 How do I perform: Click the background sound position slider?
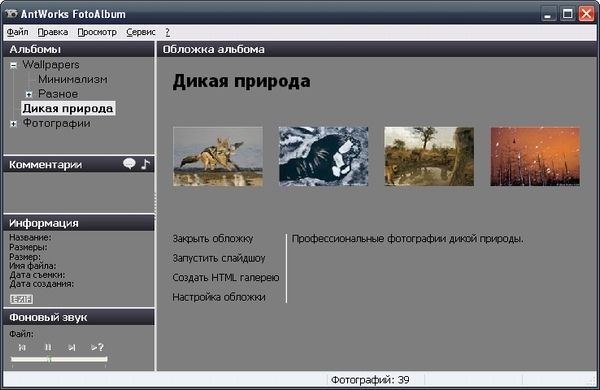point(59,359)
